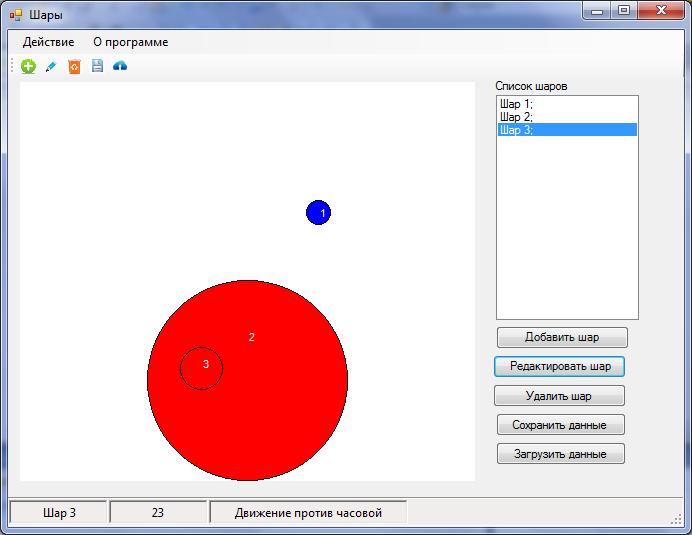The image size is (692, 535).
Task: Click the Список шаров label
Action: click(x=531, y=86)
